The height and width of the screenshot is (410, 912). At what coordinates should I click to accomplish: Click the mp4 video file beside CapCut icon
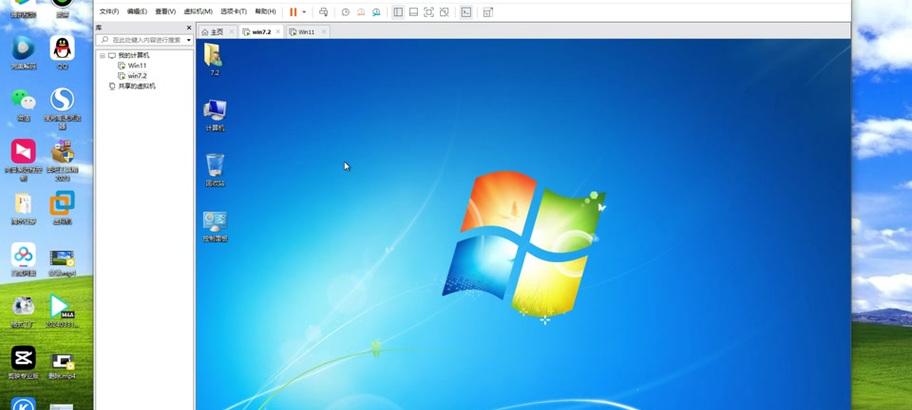[62, 361]
